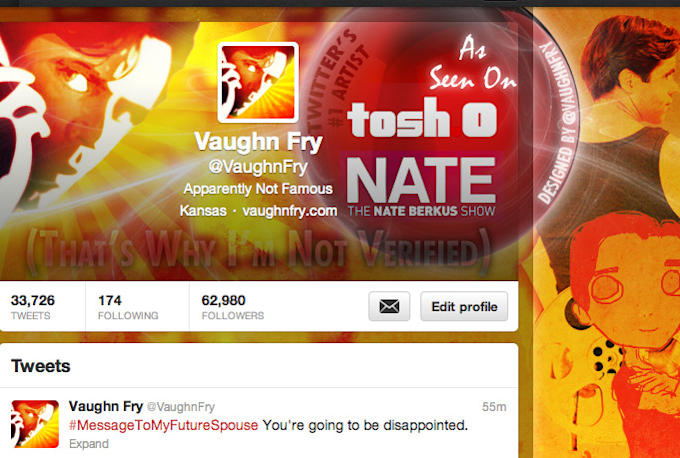Click the NATE Berkus Show header logo

(422, 187)
